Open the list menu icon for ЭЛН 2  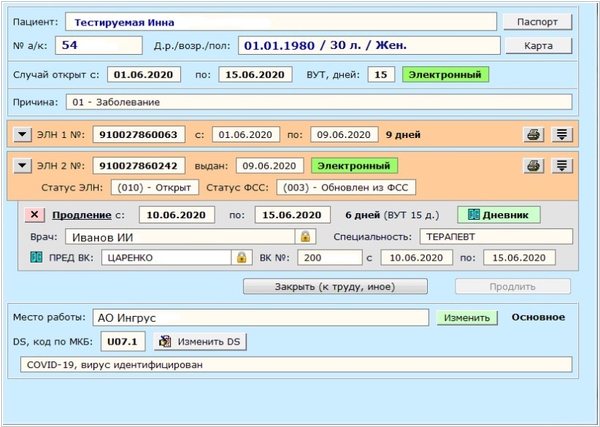pyautogui.click(x=562, y=166)
